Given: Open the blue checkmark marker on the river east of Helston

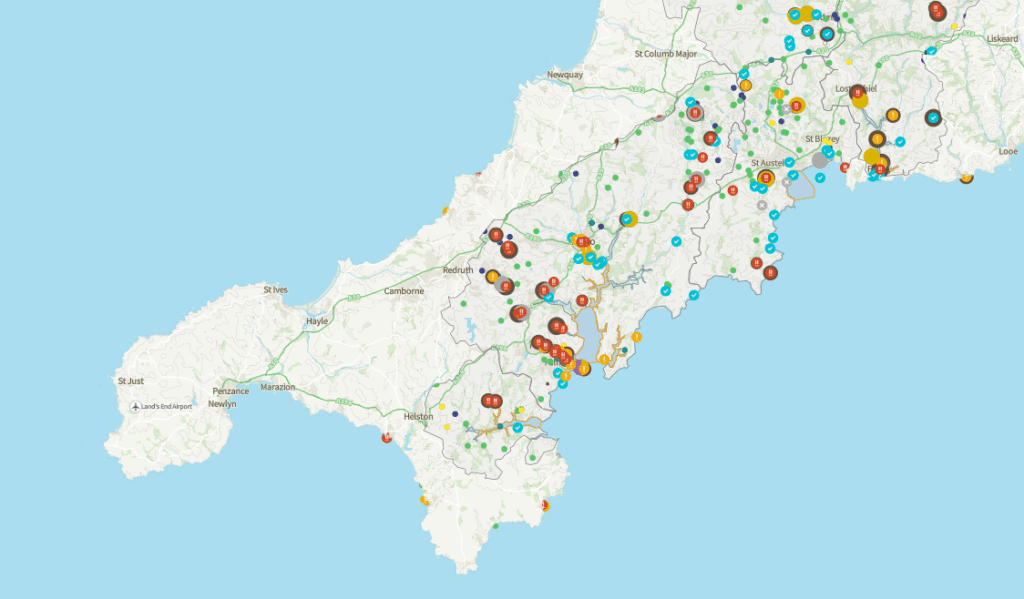Looking at the screenshot, I should (518, 427).
